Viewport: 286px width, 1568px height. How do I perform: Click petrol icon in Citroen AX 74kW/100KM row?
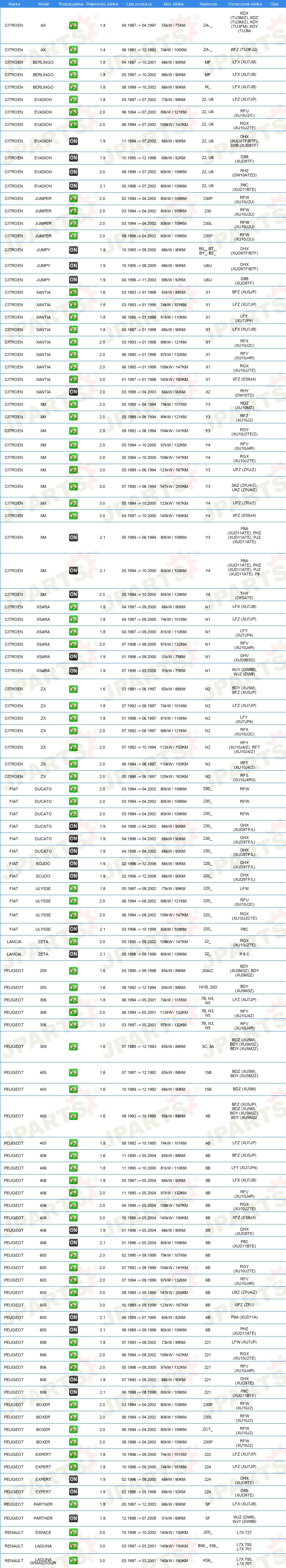[x=73, y=50]
